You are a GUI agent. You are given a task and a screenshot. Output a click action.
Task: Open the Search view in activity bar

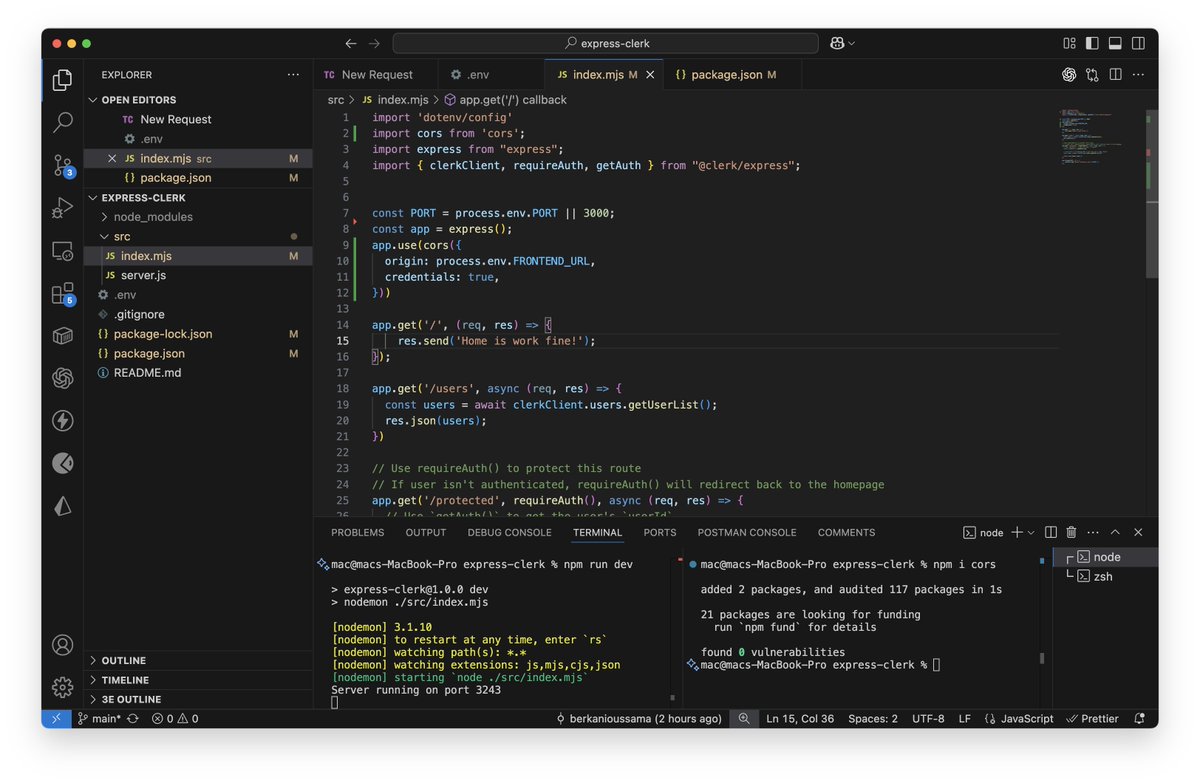tap(62, 122)
